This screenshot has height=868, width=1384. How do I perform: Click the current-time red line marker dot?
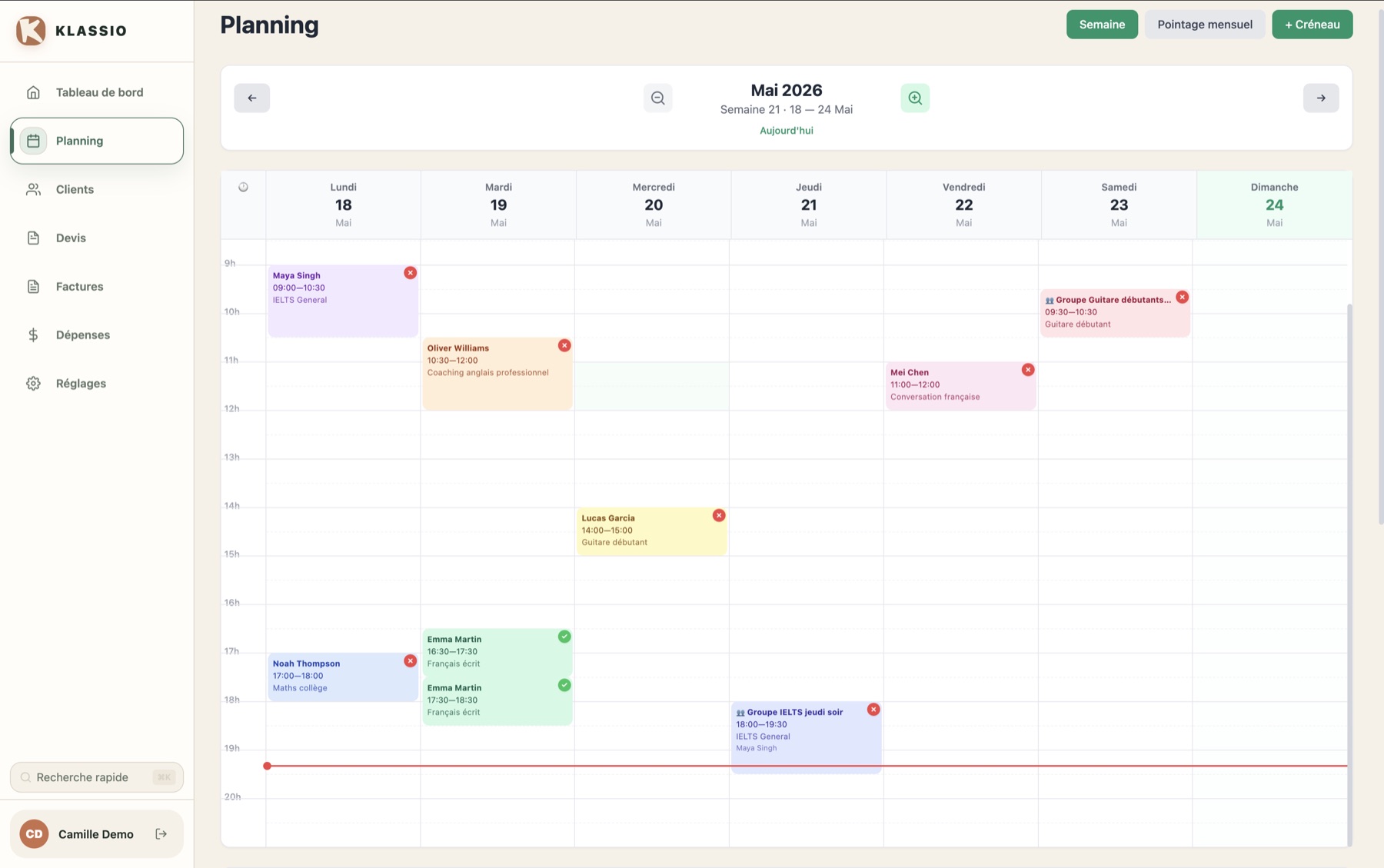tap(267, 766)
